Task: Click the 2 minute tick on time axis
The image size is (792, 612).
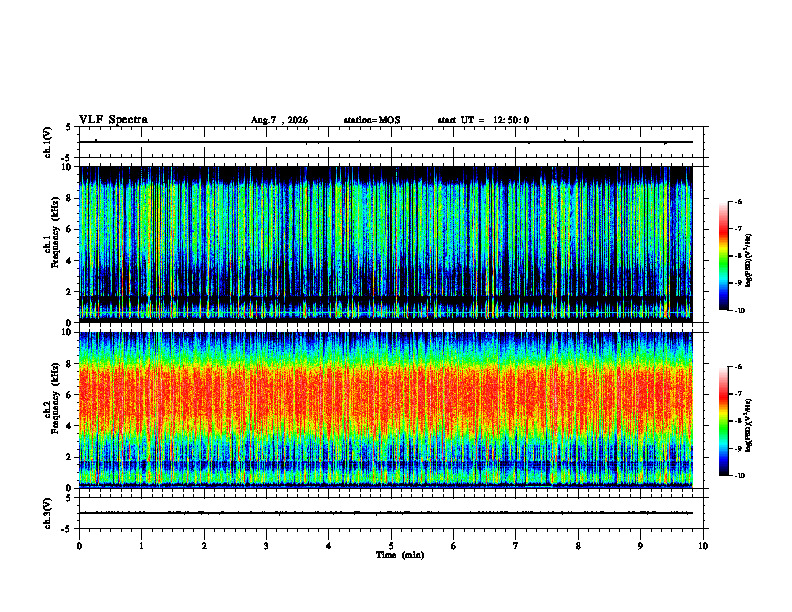Action: pos(204,546)
